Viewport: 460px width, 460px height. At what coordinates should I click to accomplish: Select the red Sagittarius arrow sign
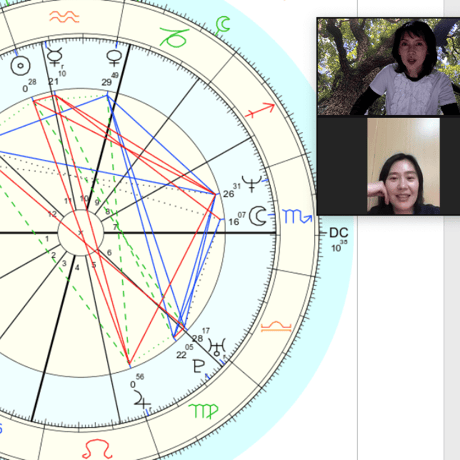pyautogui.click(x=260, y=110)
